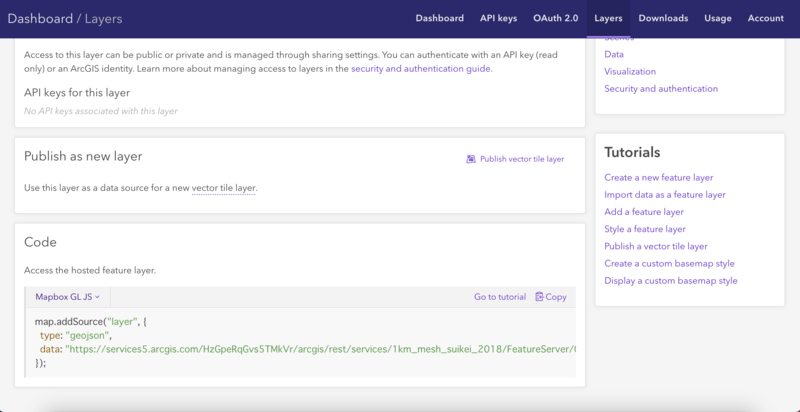Click the Publish as new layer heading
Viewport: 800px width, 412px height.
coord(83,156)
